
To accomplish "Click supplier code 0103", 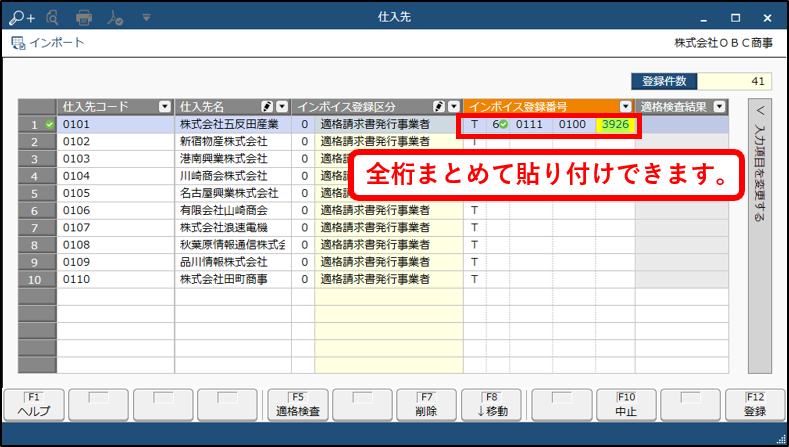I will 76,159.
